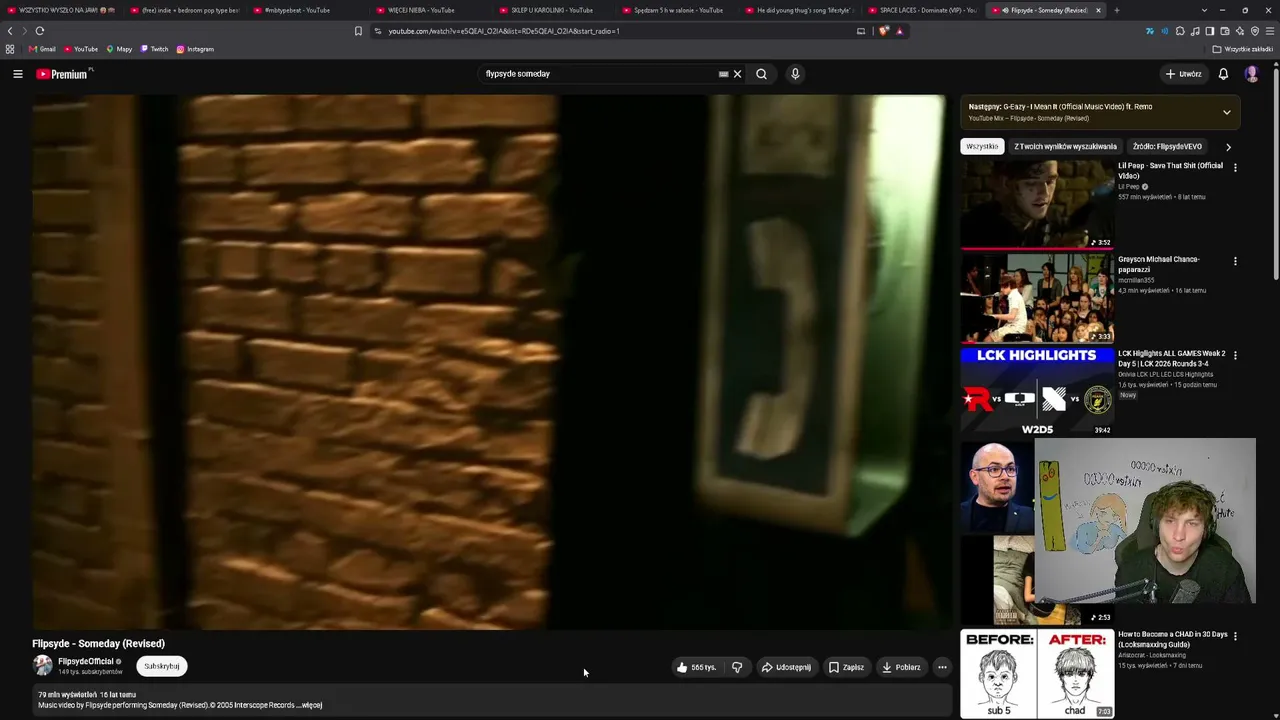
Task: Open options for Lil Peep video
Action: [x=1235, y=168]
